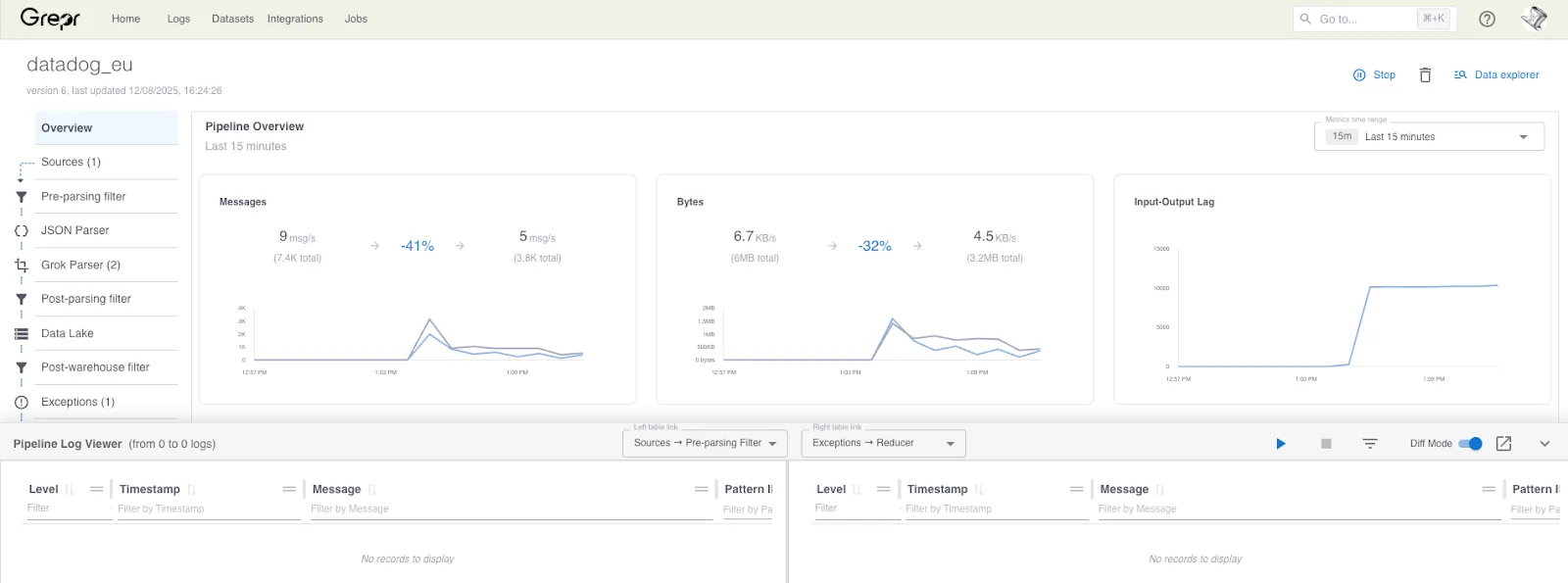The height and width of the screenshot is (583, 1568).
Task: Click the Data Lake storage icon
Action: (x=22, y=333)
